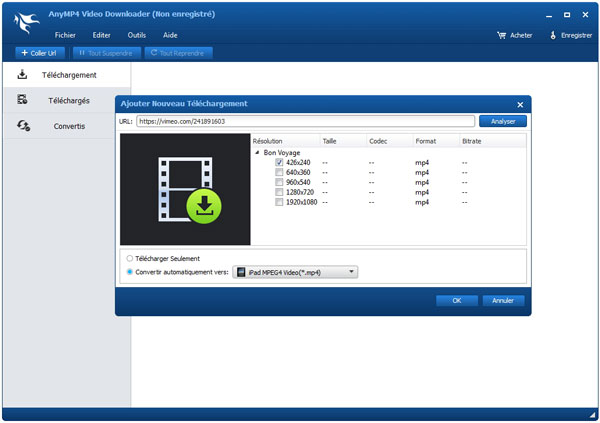Click the Analyser button
Viewport: 600px width, 423px height.
pyautogui.click(x=502, y=121)
